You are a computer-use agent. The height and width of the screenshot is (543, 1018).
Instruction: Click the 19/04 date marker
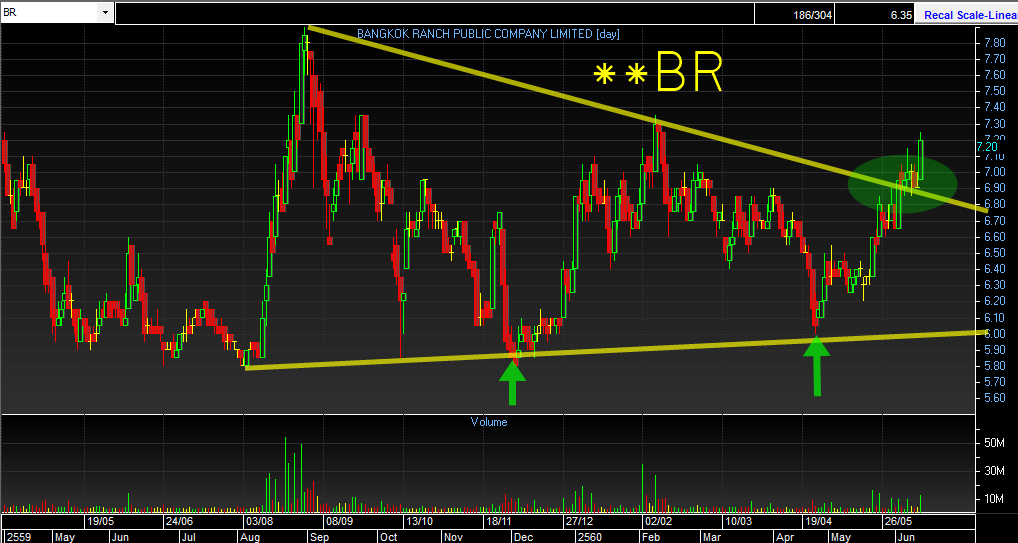(818, 522)
